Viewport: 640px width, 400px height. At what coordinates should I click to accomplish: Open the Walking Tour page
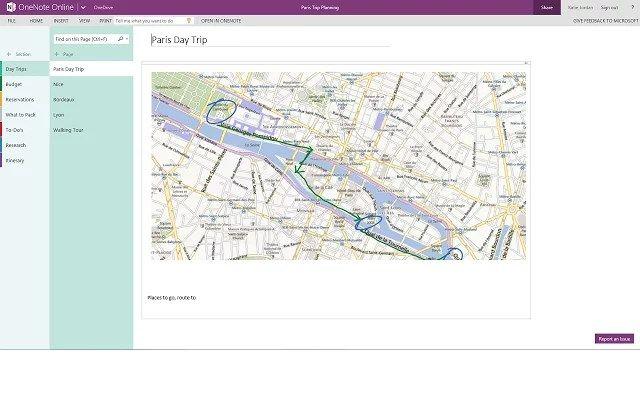tap(69, 130)
